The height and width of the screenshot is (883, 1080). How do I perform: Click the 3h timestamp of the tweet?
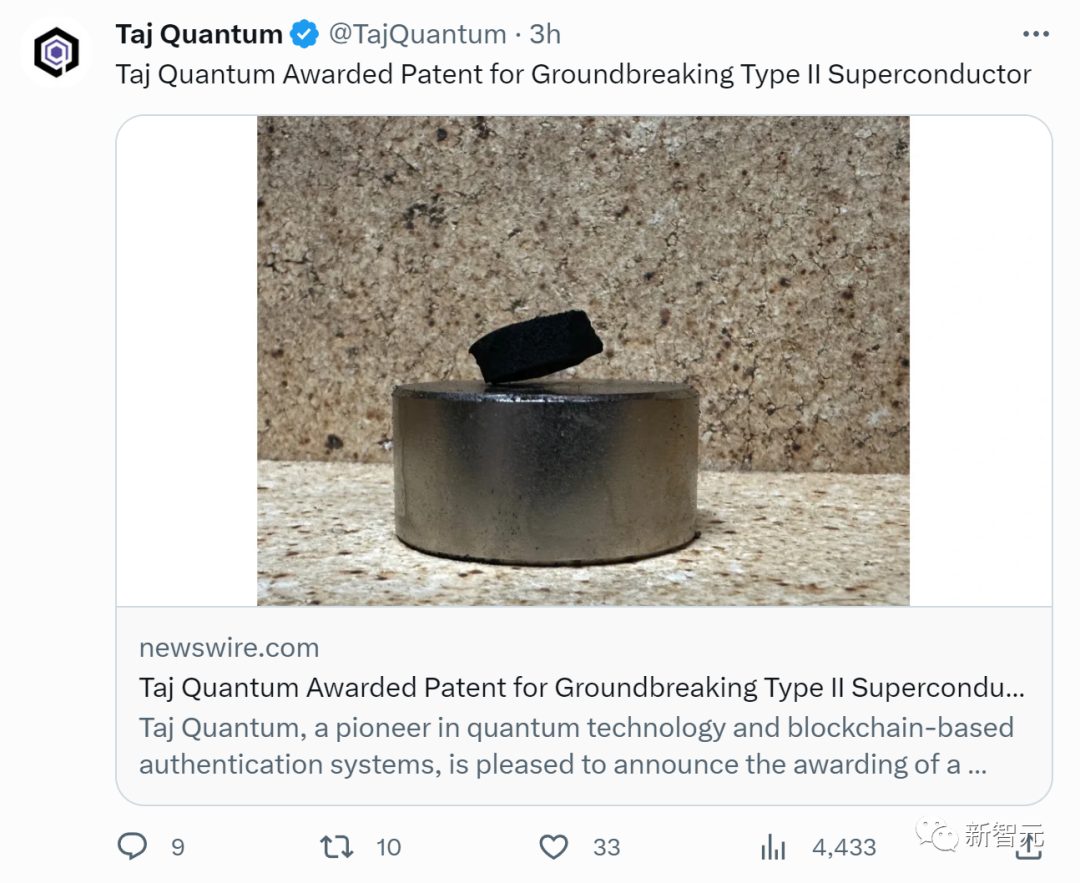click(x=545, y=34)
